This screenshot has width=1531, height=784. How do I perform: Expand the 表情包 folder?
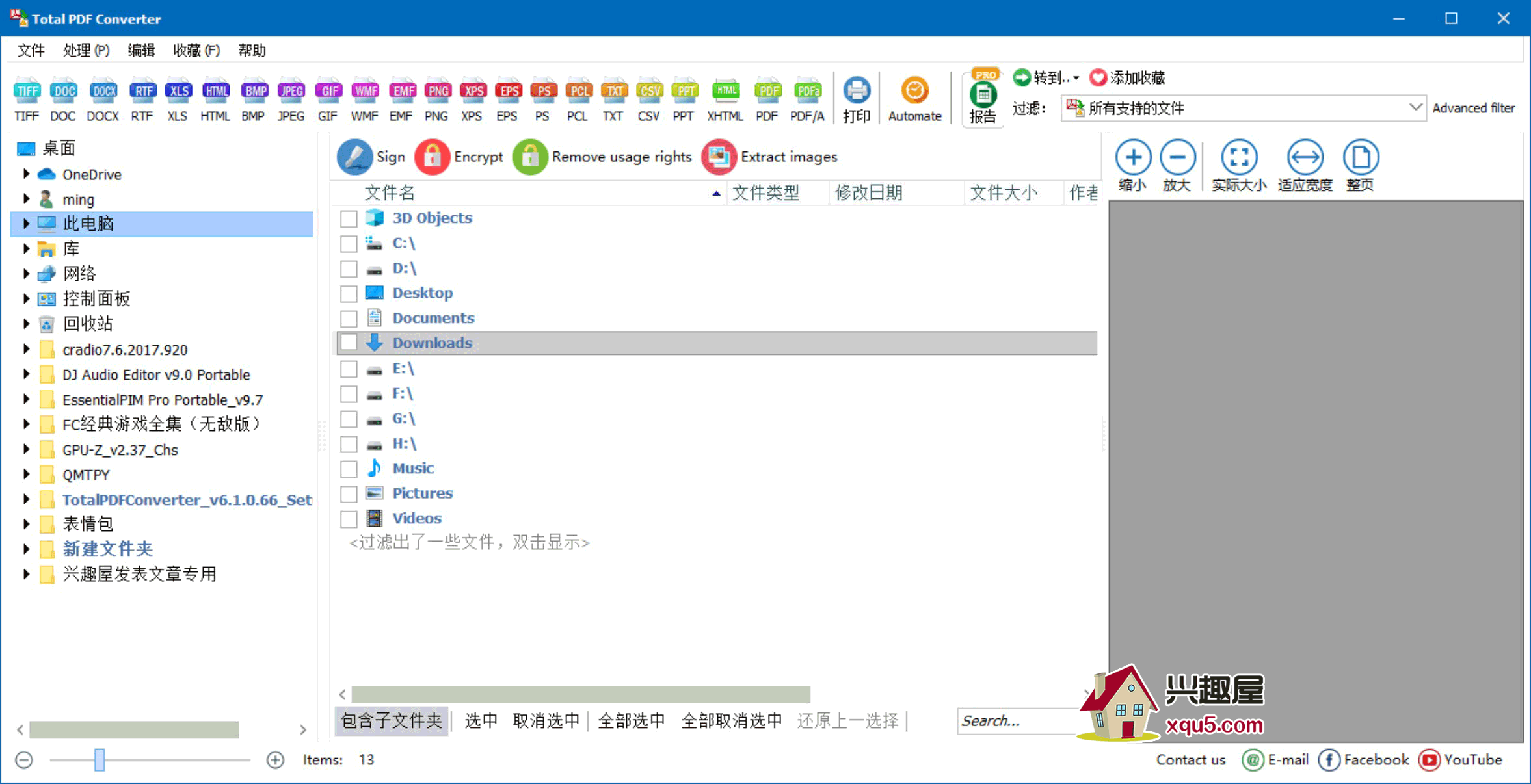tap(26, 523)
